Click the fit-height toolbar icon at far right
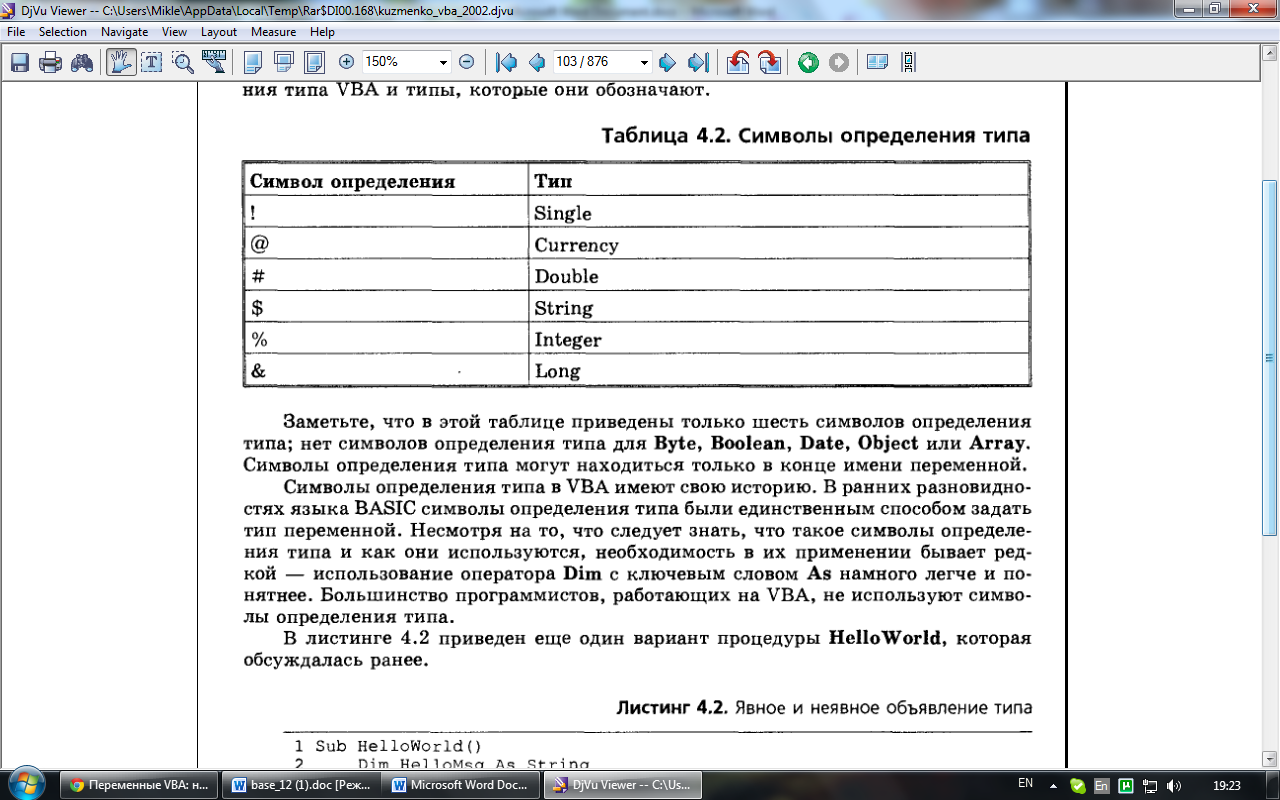 click(x=908, y=62)
